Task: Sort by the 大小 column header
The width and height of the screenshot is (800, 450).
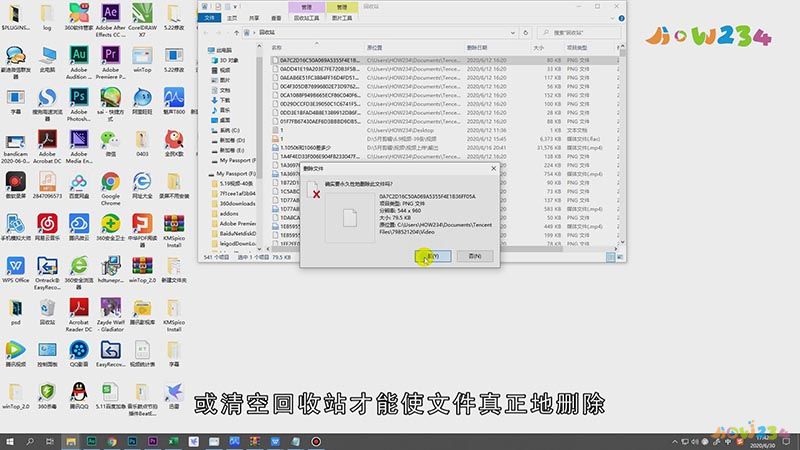Action: [538, 47]
